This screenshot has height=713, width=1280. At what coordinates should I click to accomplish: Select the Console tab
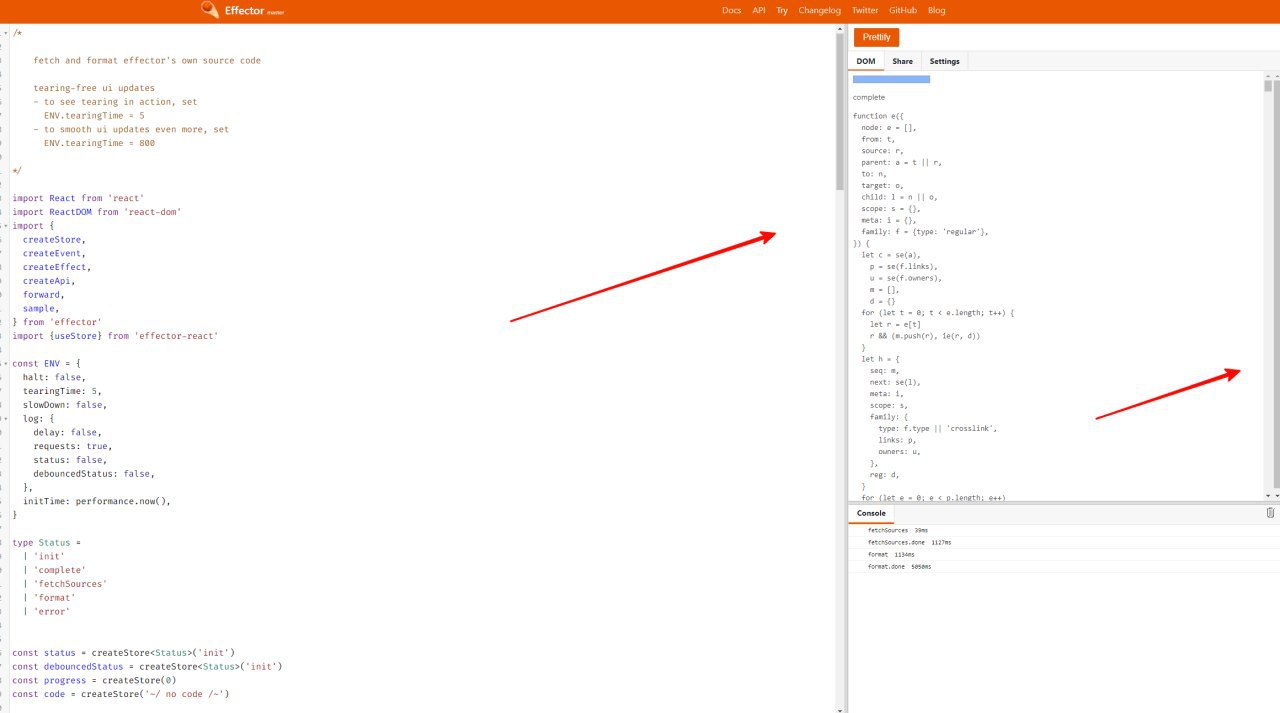coord(871,513)
